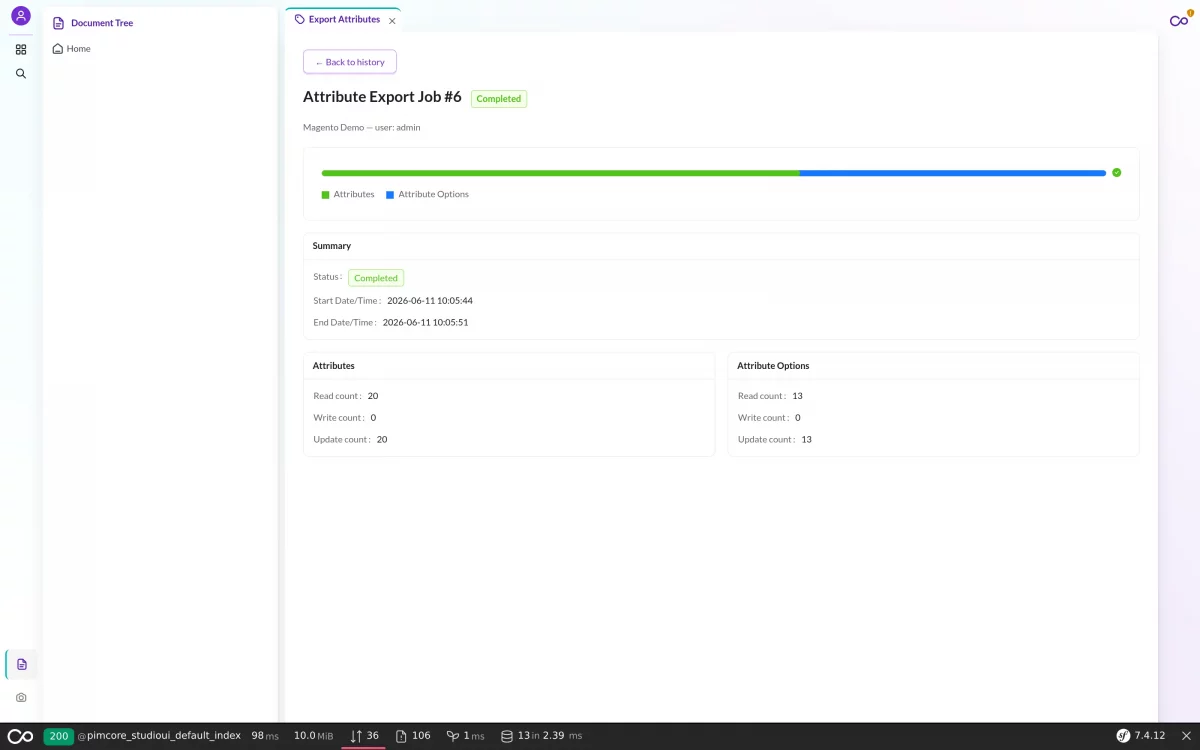Click the Summary card header
The image size is (1200, 750).
point(721,246)
